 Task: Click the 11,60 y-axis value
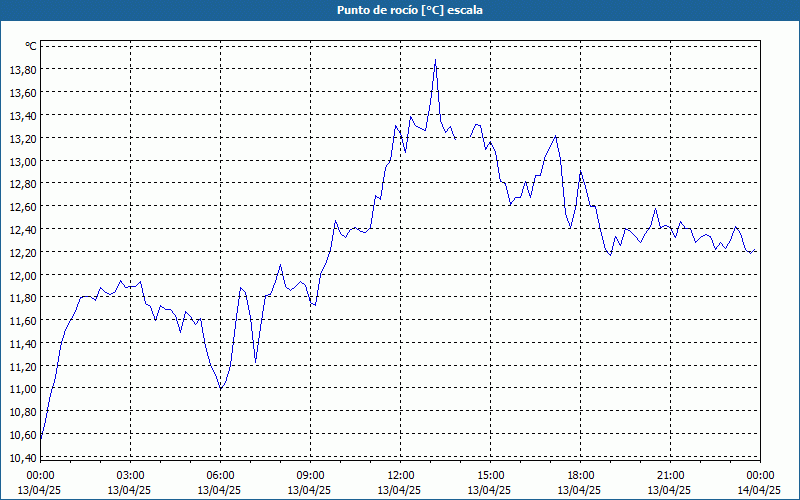coord(23,322)
